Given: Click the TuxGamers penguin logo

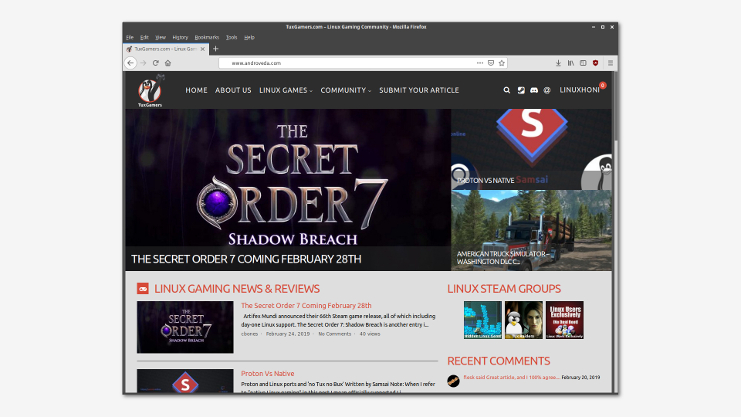Looking at the screenshot, I should 150,91.
